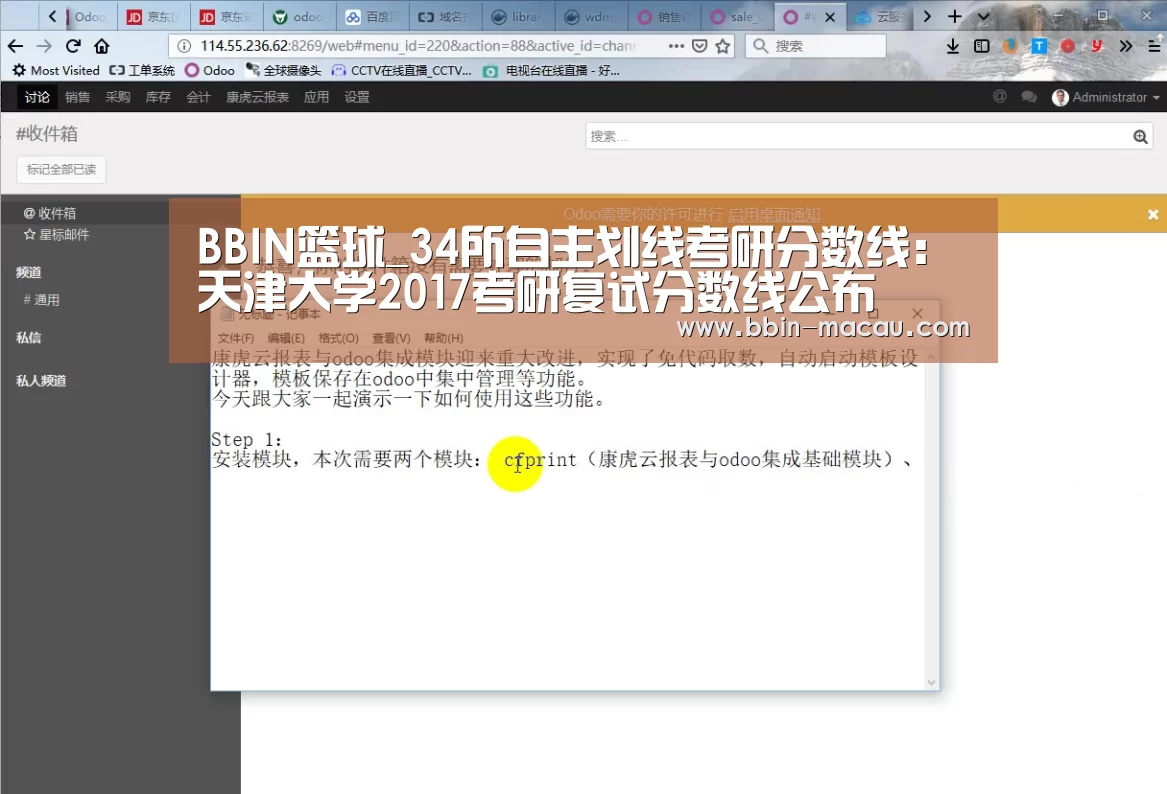This screenshot has height=794, width=1167.
Task: Switch to the 云服务 tab
Action: pyautogui.click(x=880, y=16)
